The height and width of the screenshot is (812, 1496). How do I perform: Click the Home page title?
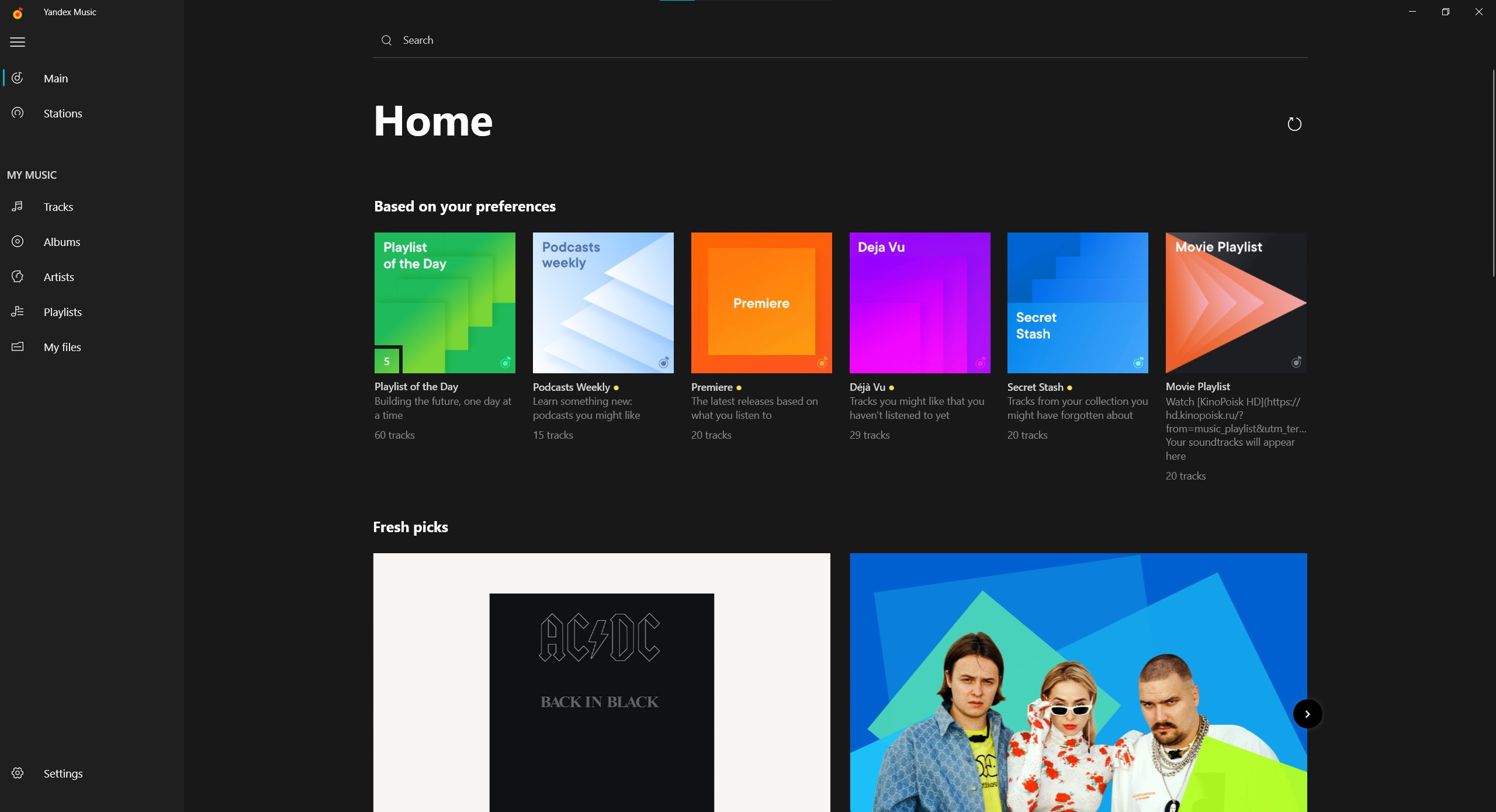(433, 121)
